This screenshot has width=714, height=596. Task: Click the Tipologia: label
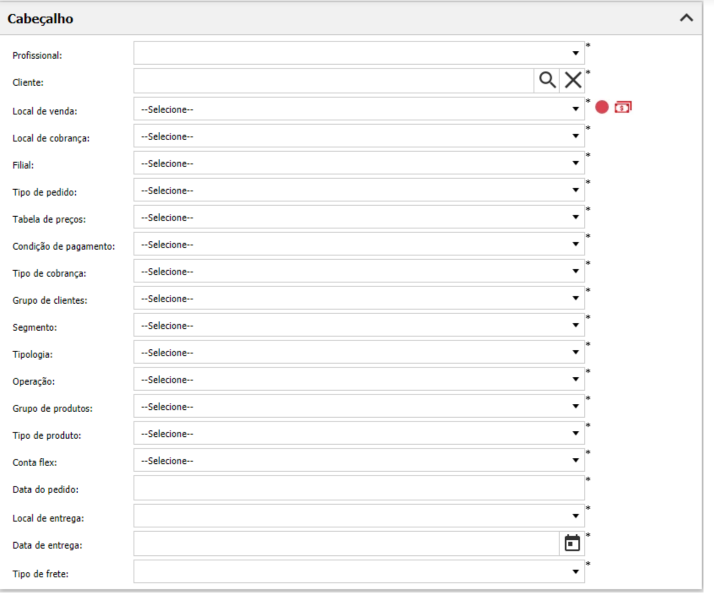[33, 354]
